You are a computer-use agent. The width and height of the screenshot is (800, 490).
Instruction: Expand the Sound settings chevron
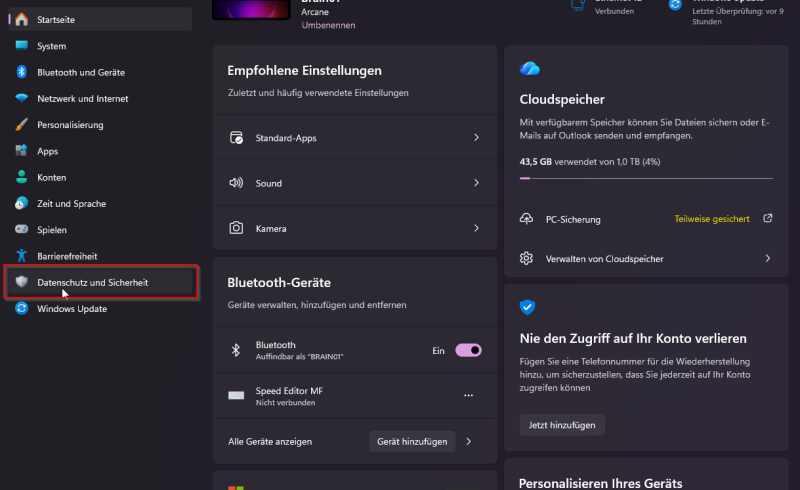pos(477,183)
